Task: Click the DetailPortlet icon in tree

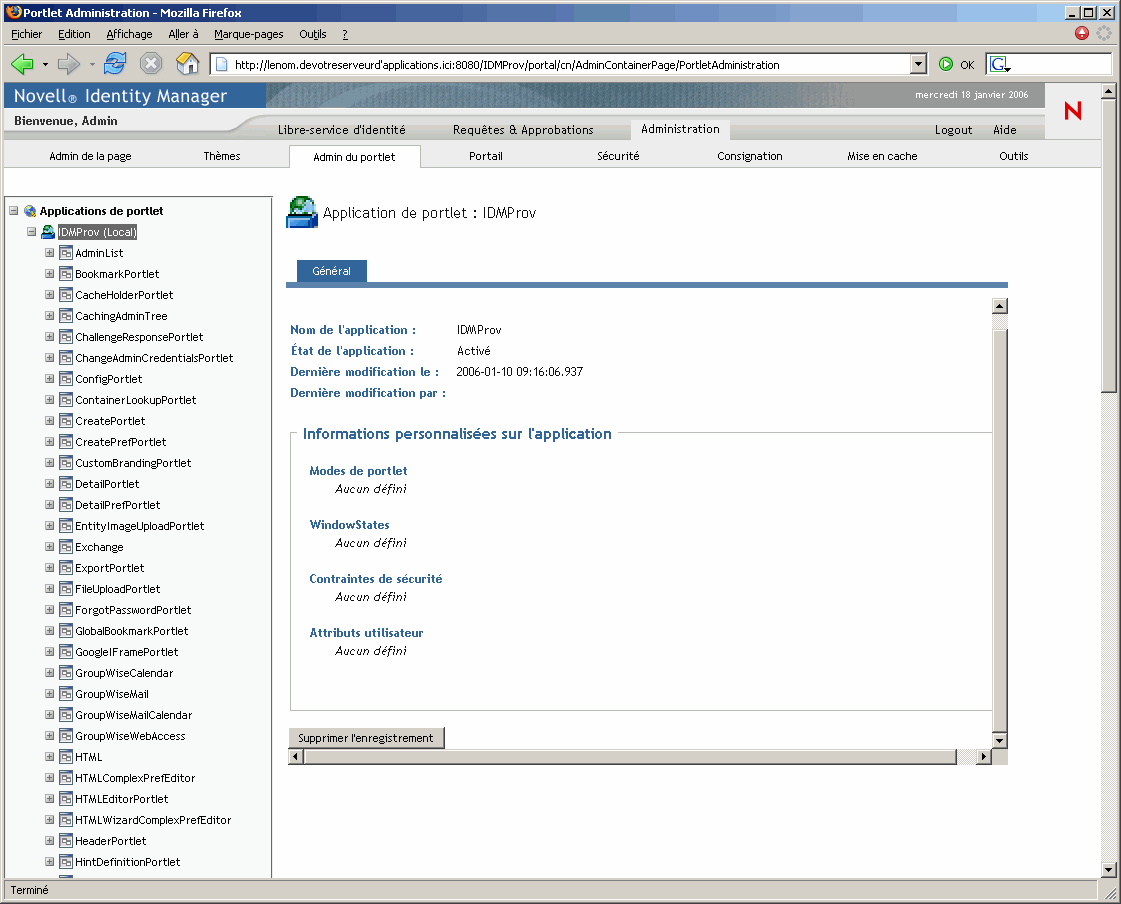Action: click(x=66, y=484)
